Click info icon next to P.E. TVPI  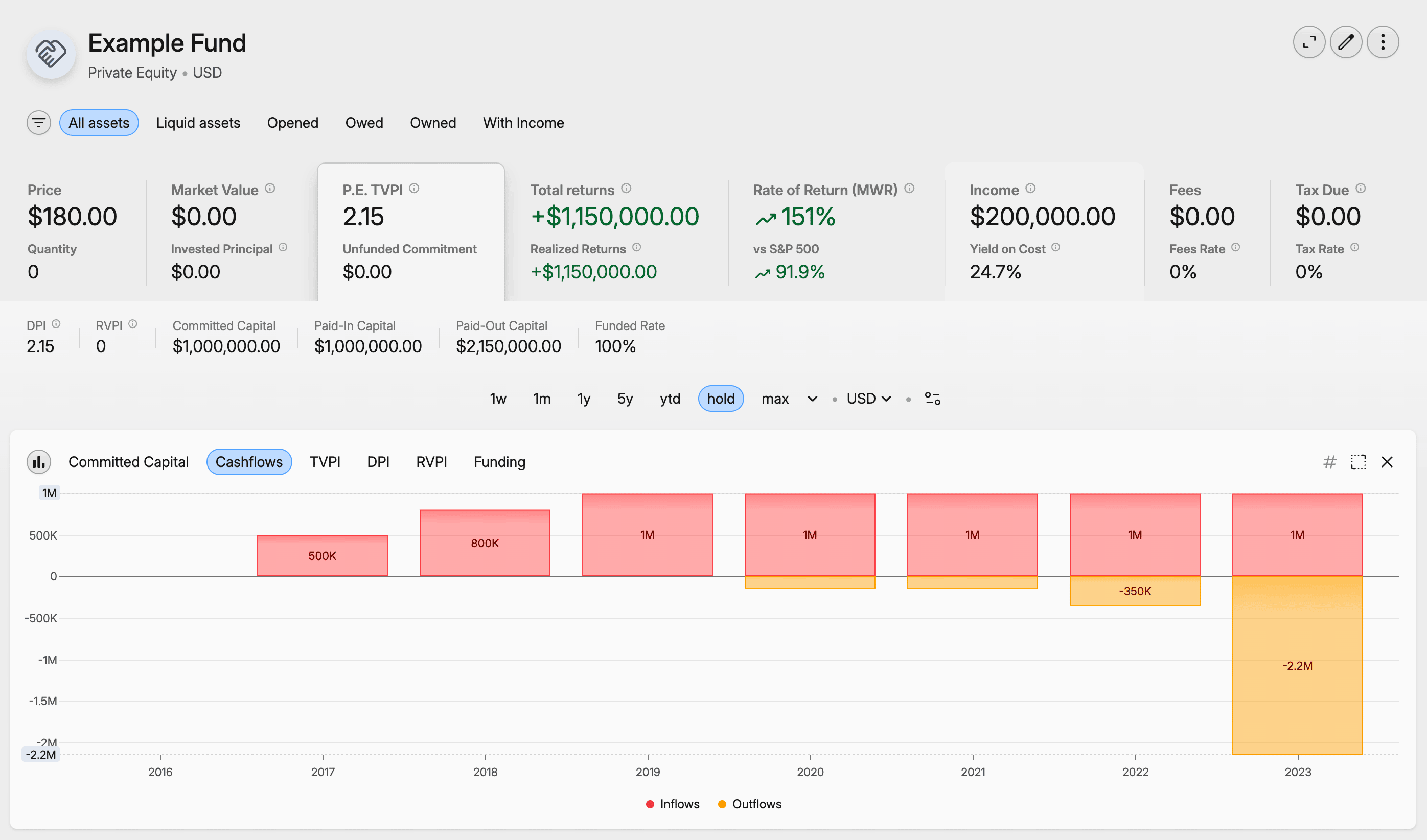click(x=414, y=189)
